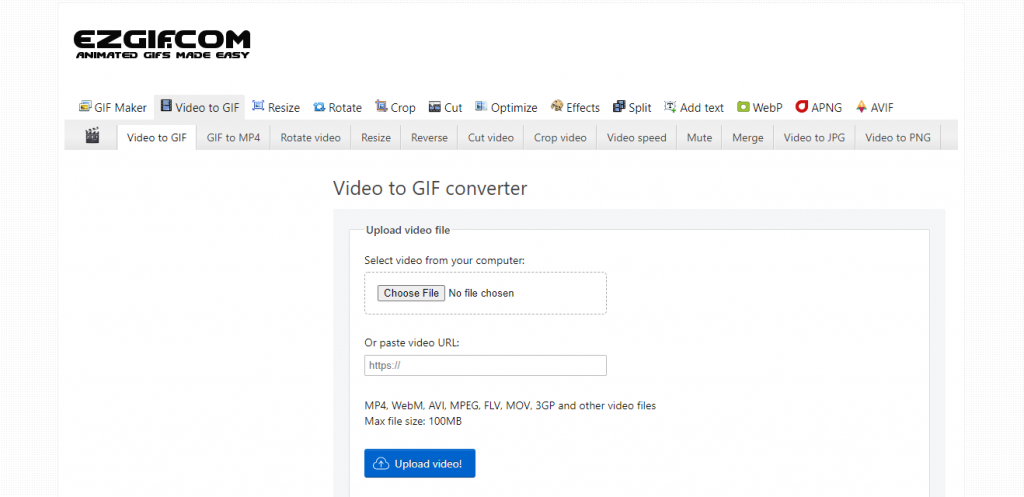The width and height of the screenshot is (1024, 497).
Task: Click the Optimize tool icon
Action: point(481,106)
